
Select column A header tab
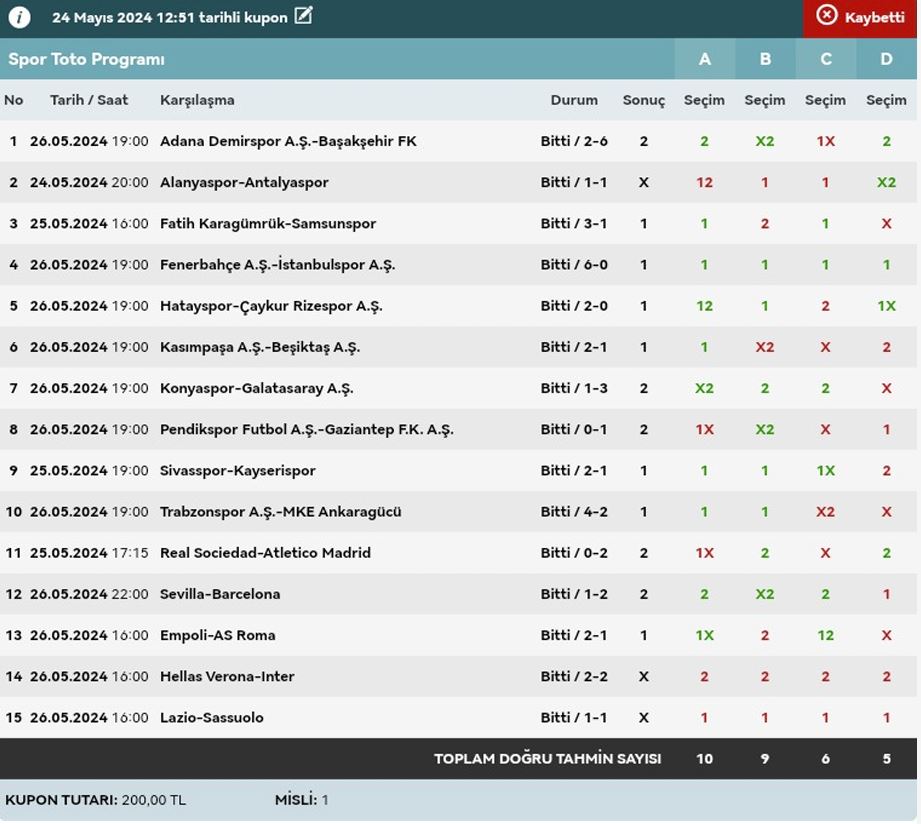(x=704, y=59)
